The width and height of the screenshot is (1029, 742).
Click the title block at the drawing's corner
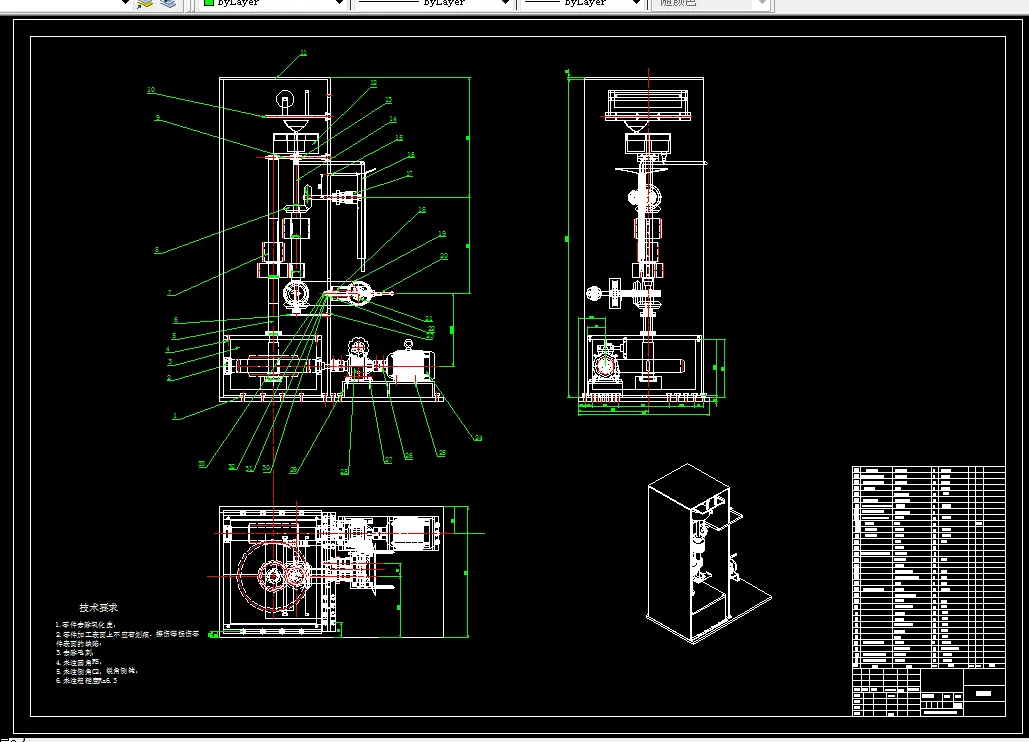[929, 691]
